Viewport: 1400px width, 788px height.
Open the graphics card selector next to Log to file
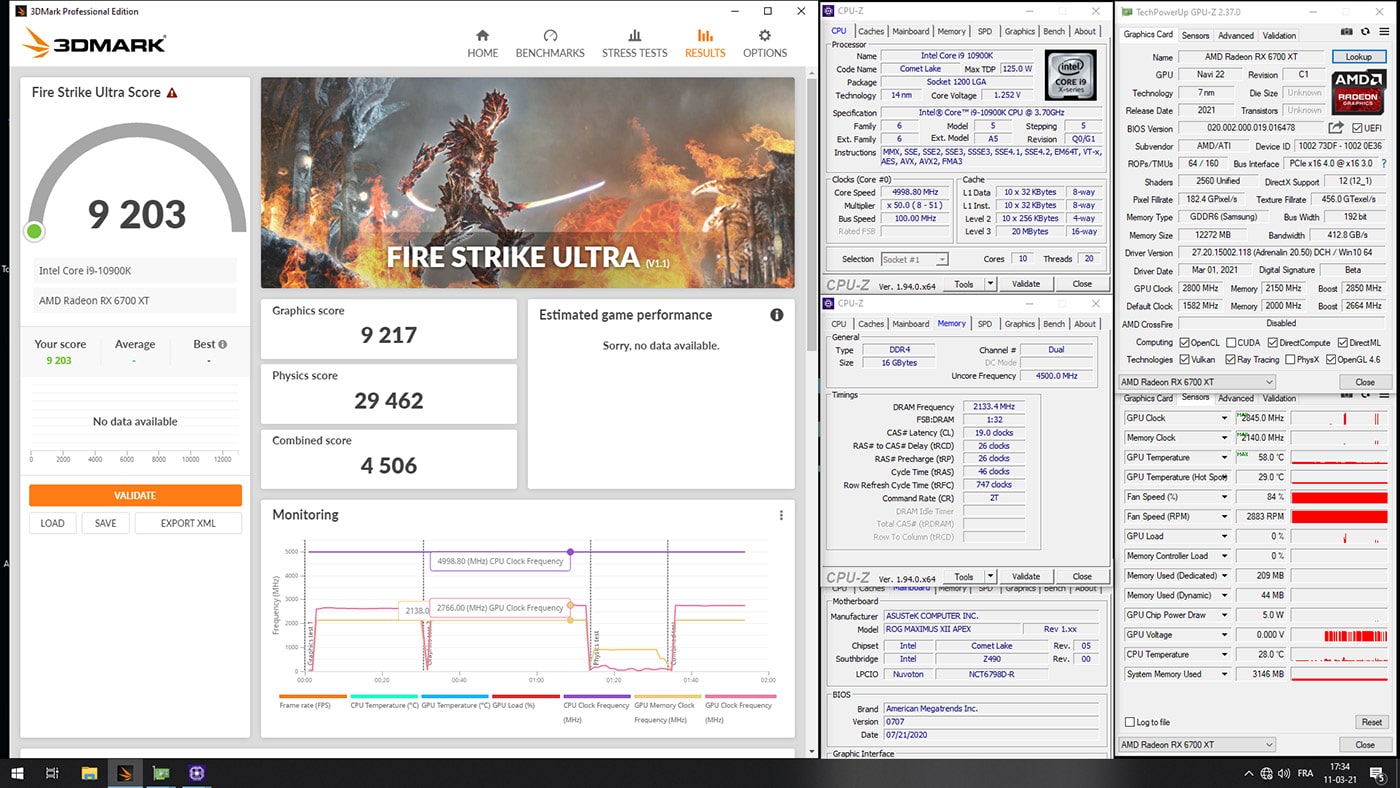point(1198,745)
